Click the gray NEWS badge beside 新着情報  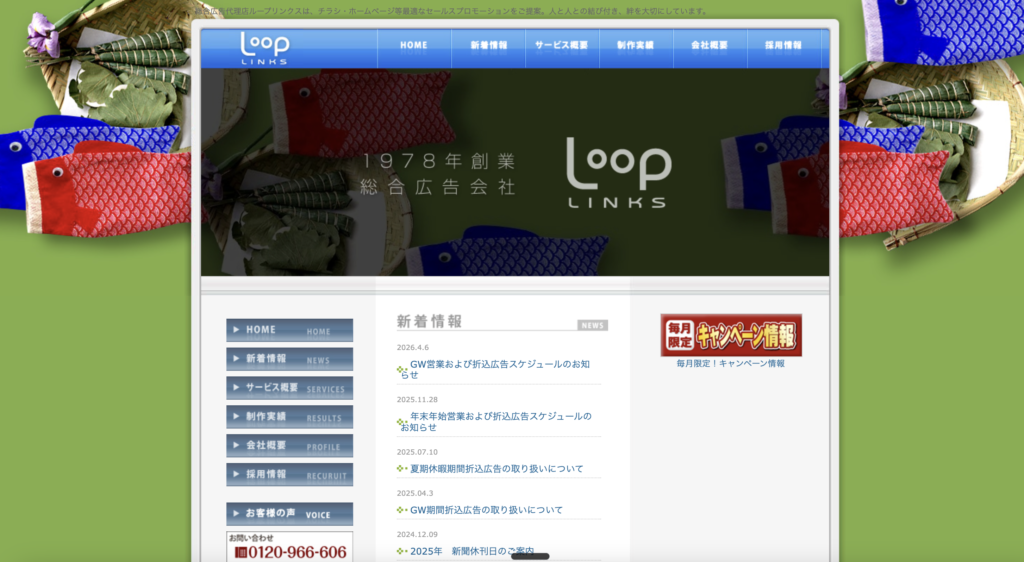[592, 325]
